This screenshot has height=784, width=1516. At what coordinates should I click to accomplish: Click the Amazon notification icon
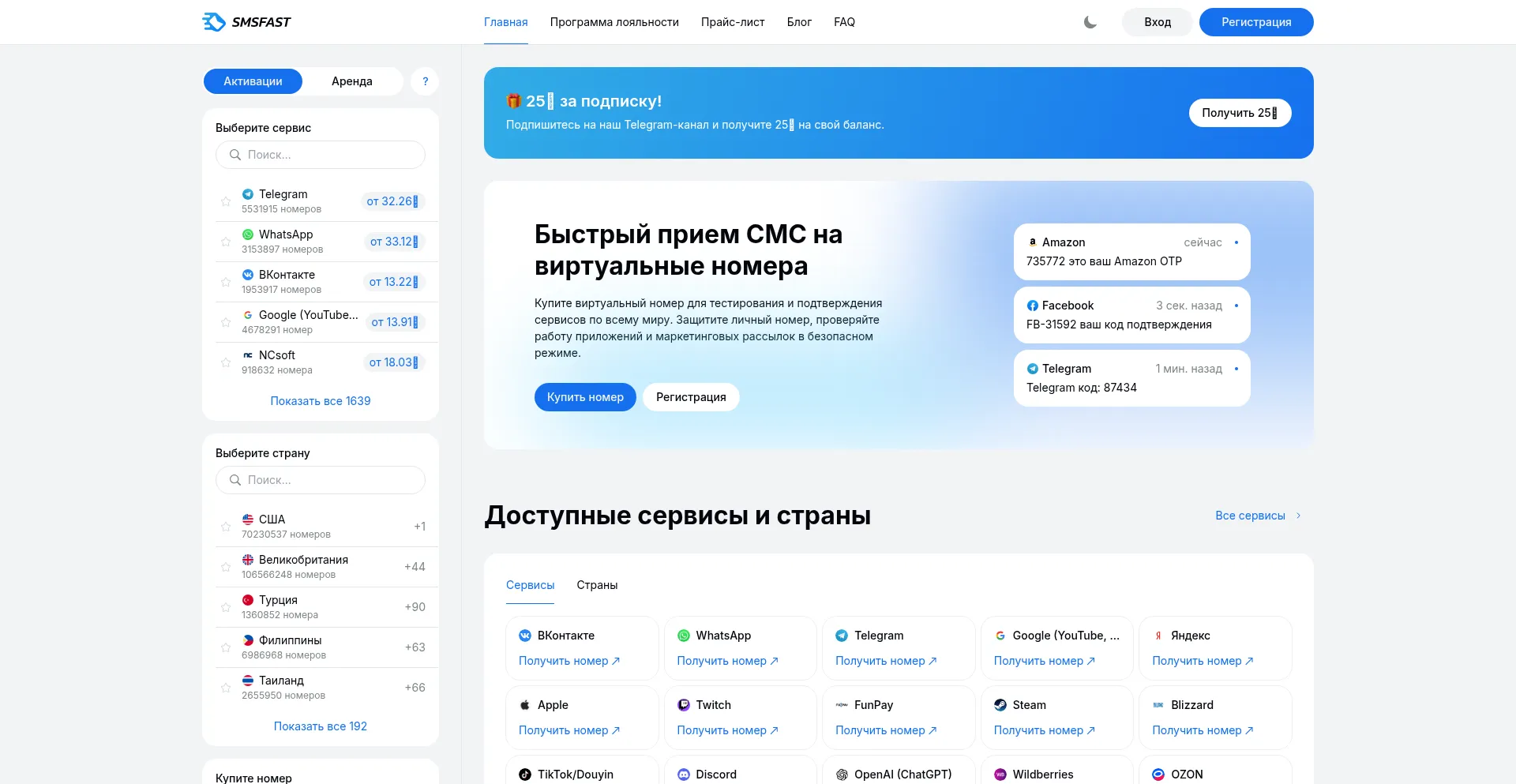(x=1032, y=242)
